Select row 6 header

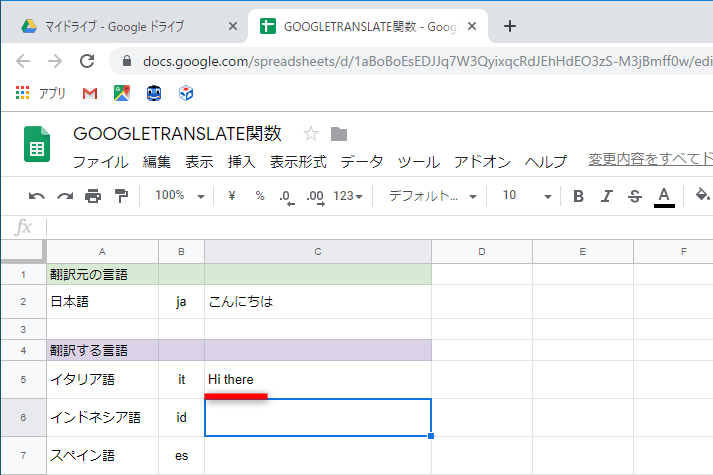[x=23, y=417]
